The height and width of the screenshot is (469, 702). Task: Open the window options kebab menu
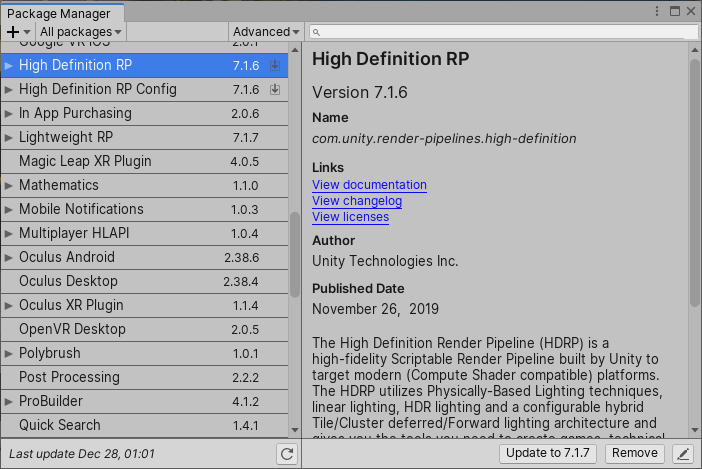[657, 10]
